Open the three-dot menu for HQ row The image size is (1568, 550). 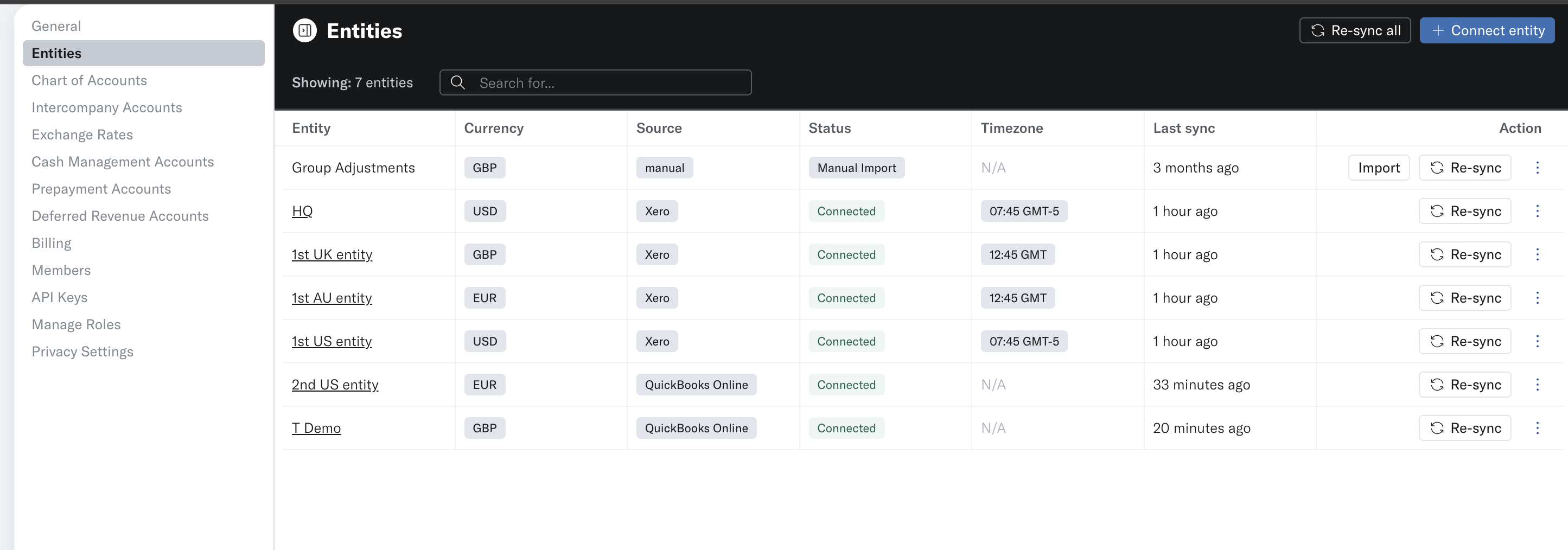point(1537,211)
